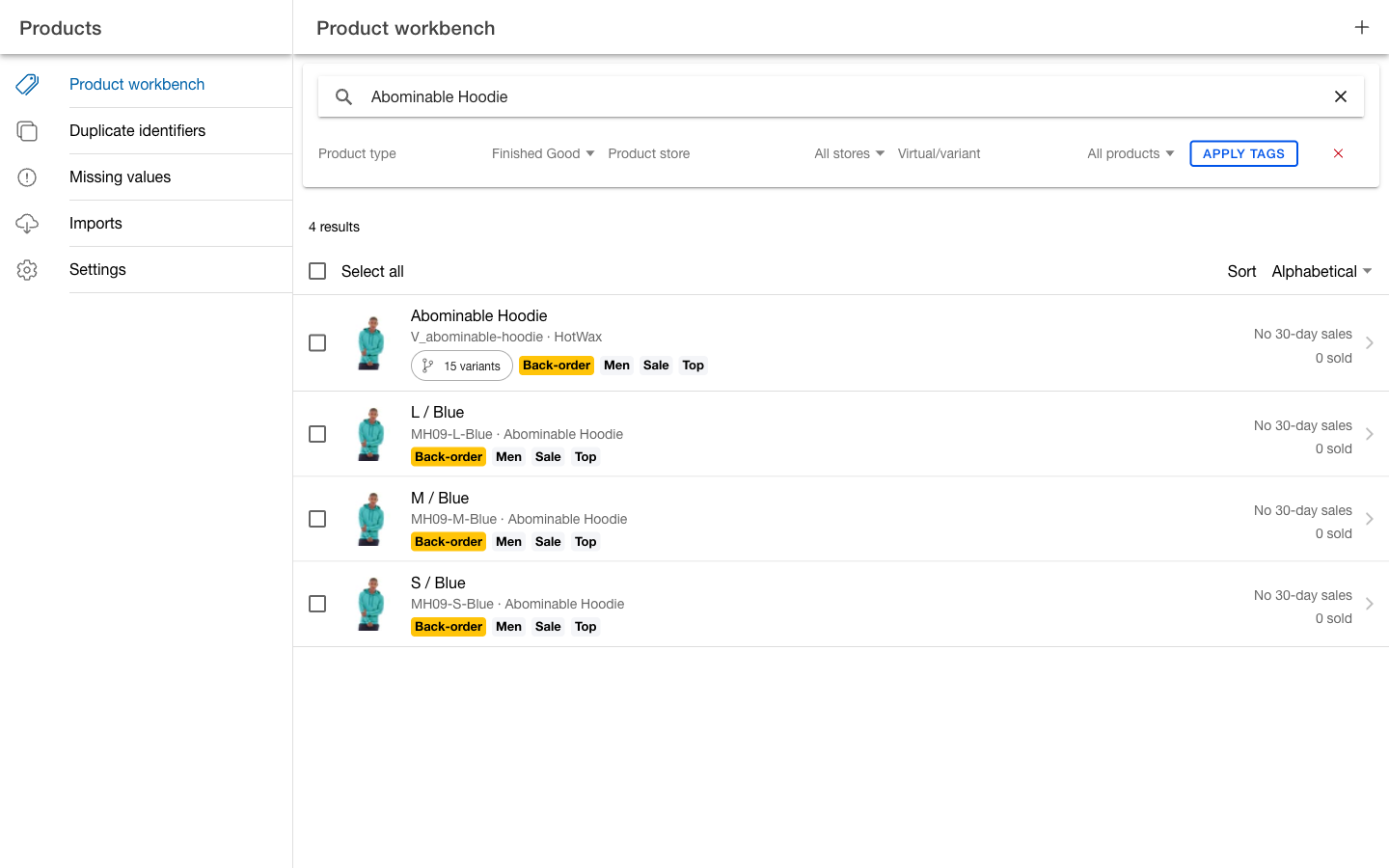Click Back-order tag on L / Blue row
This screenshot has height=868, width=1389.
coord(449,457)
